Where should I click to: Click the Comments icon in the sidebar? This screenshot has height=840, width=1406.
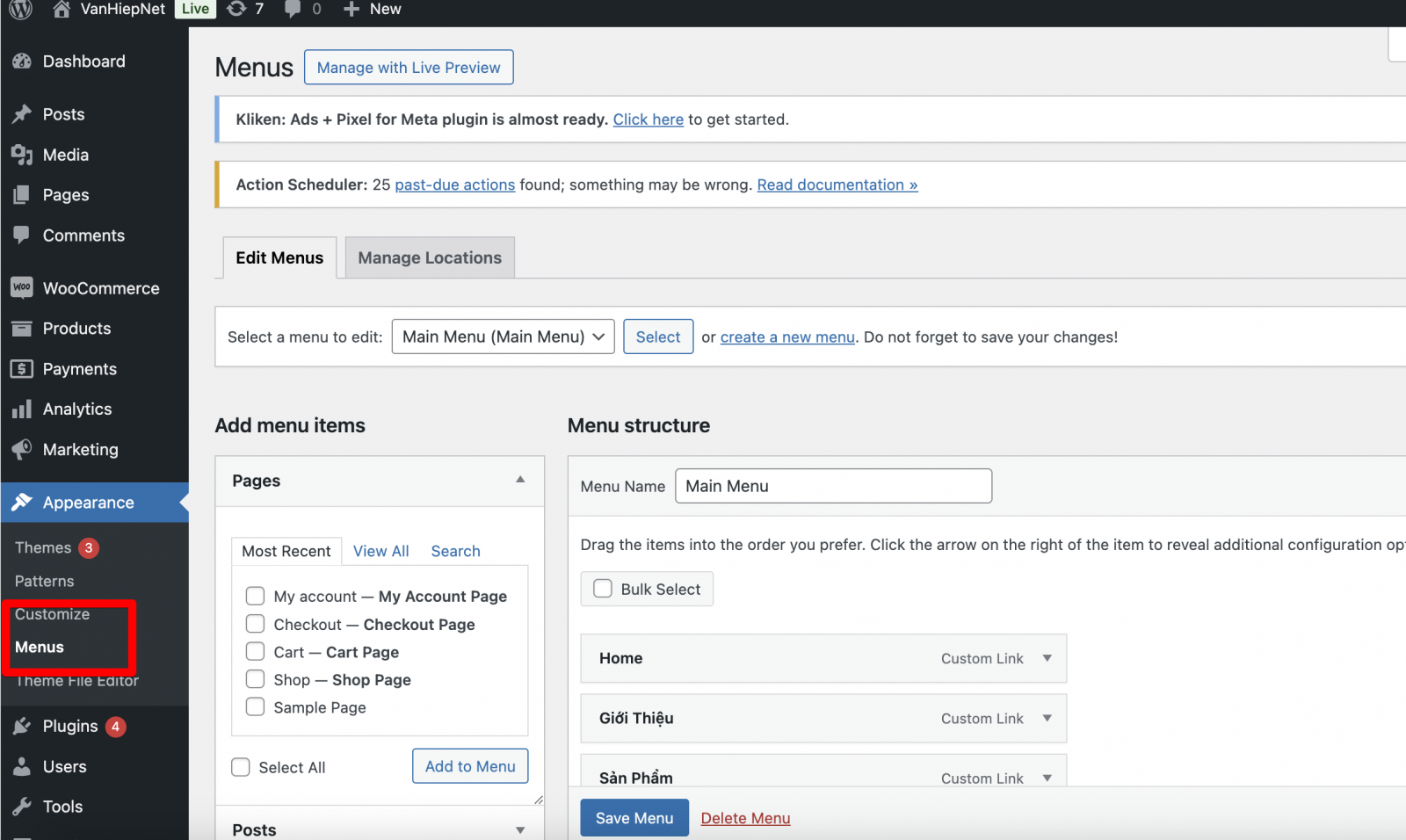(22, 235)
